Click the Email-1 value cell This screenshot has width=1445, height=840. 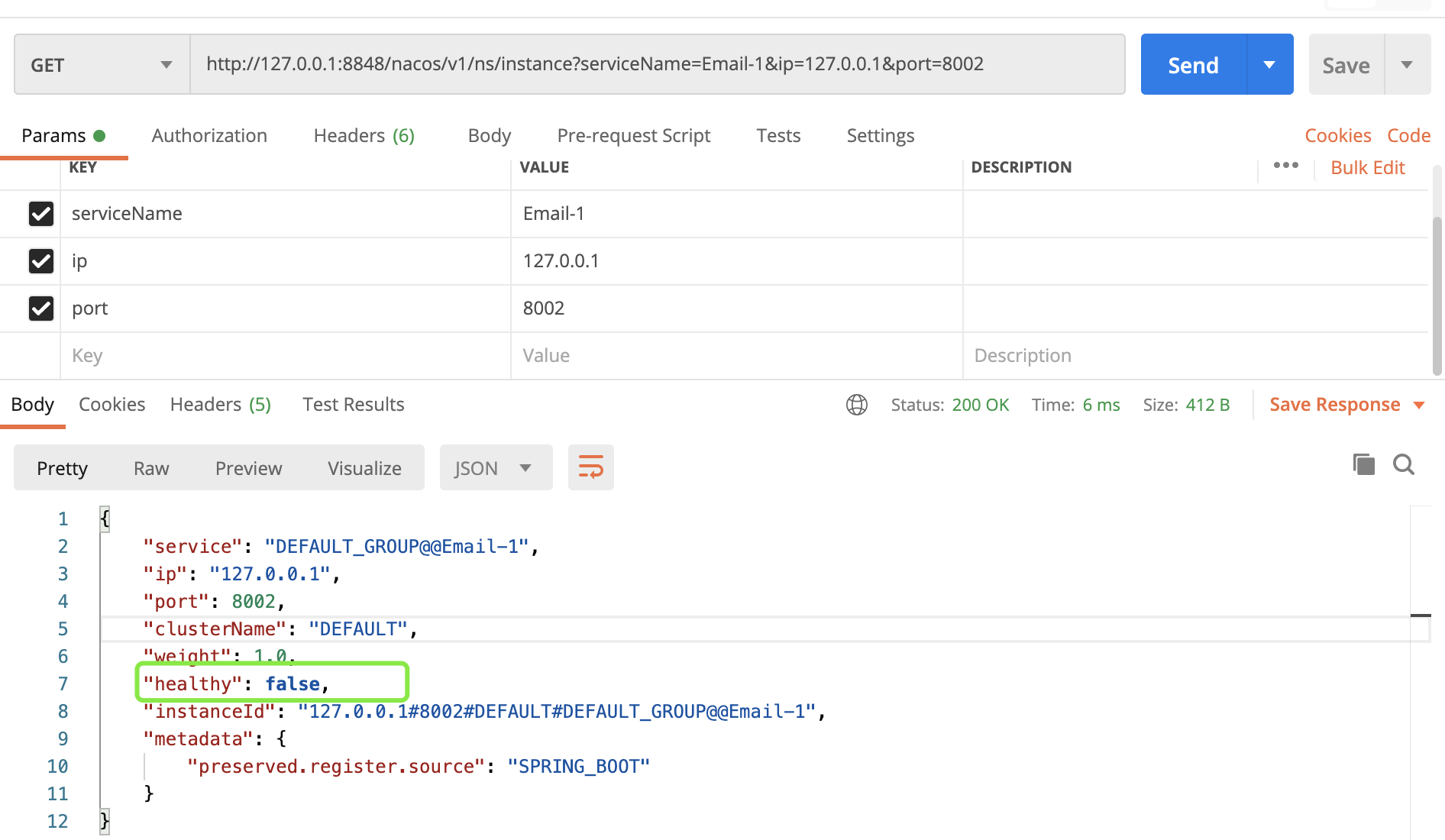(737, 214)
